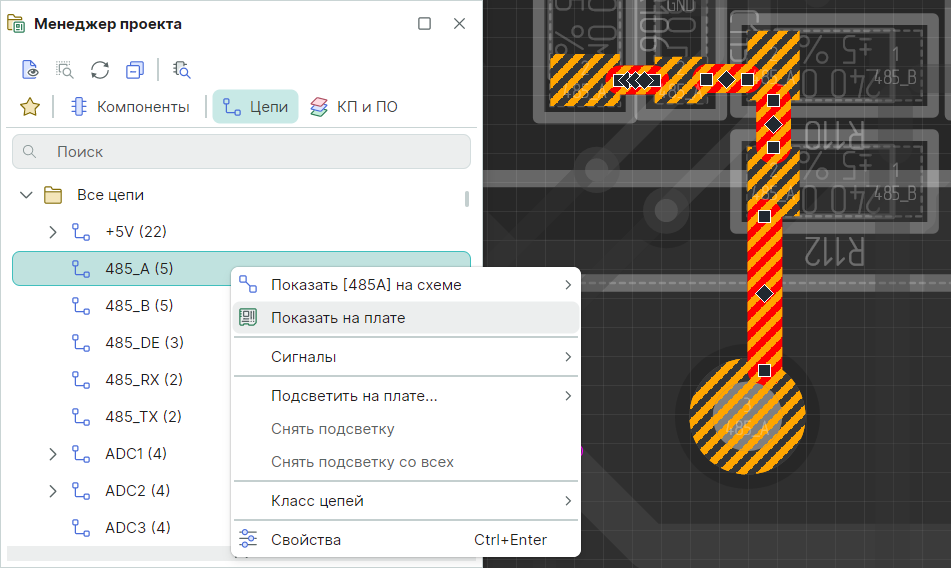Viewport: 951px width, 568px height.
Task: Click the schematic icon by Показать [485A]
Action: pos(248,284)
